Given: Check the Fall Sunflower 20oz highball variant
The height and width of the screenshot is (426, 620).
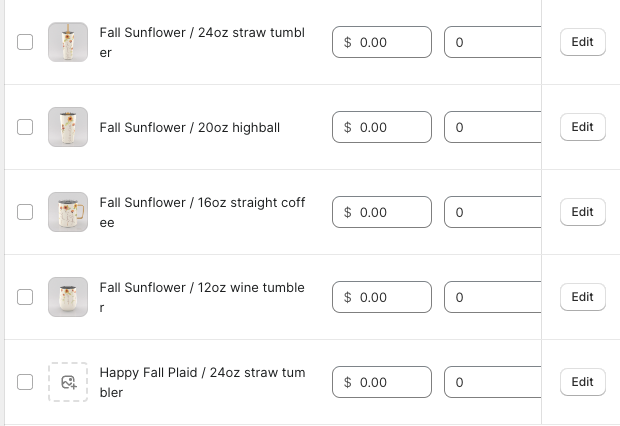Looking at the screenshot, I should (25, 127).
